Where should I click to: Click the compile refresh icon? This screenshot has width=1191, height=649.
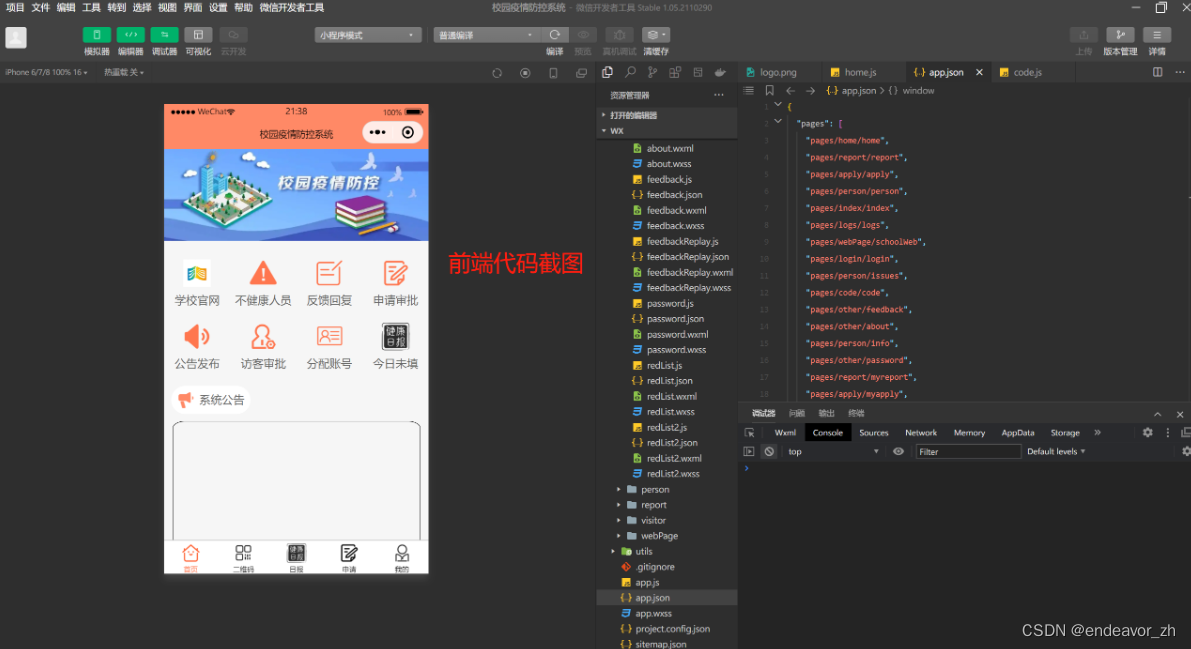[555, 35]
